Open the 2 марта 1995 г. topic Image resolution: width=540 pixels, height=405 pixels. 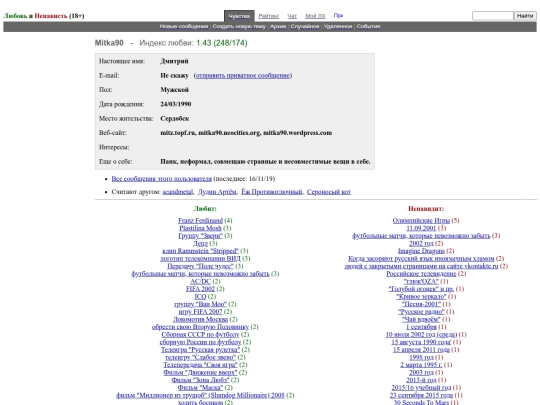[x=421, y=364]
